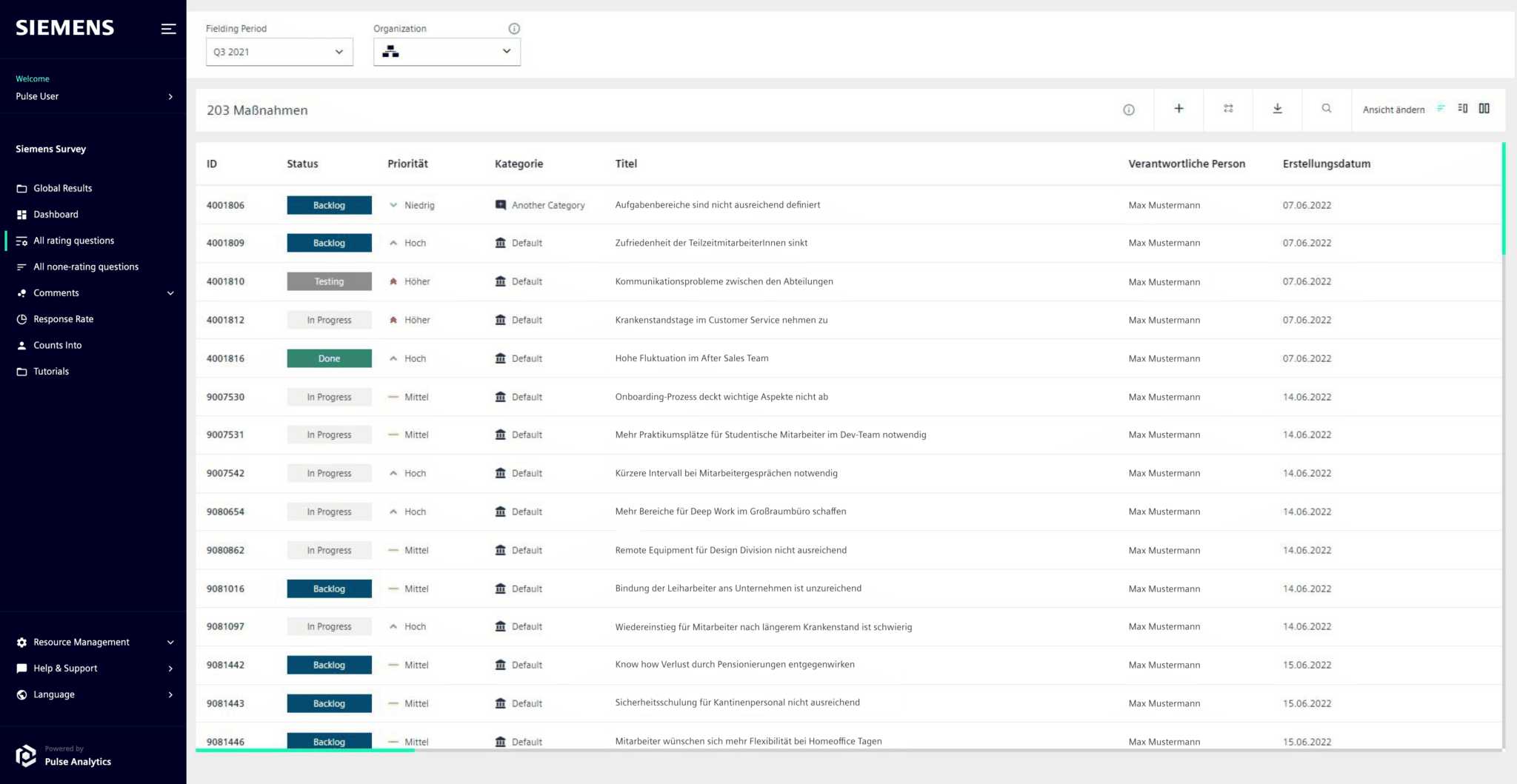The image size is (1517, 784).
Task: Switch to the two-column board view
Action: (1484, 109)
